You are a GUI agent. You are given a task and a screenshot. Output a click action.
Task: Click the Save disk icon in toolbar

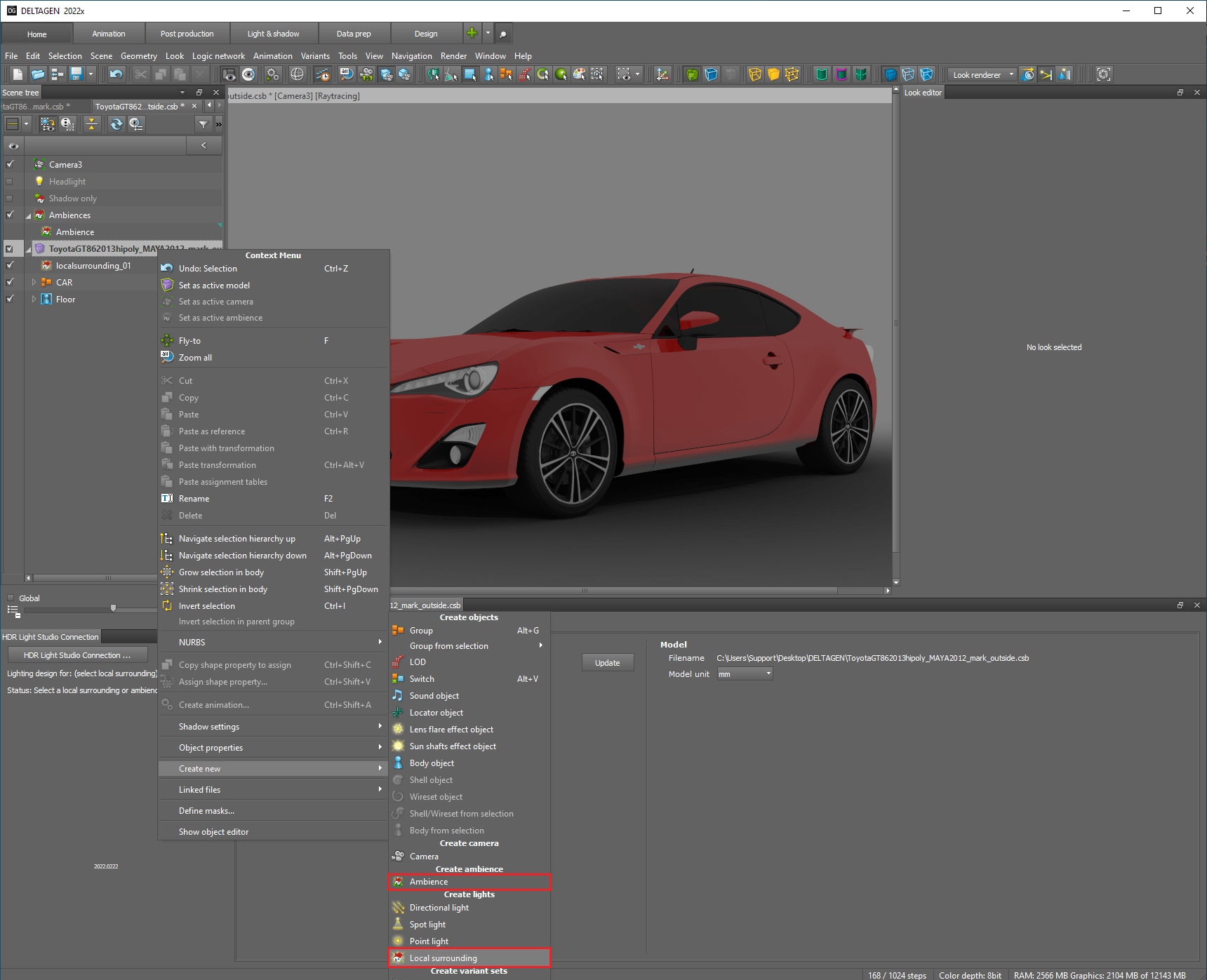76,74
